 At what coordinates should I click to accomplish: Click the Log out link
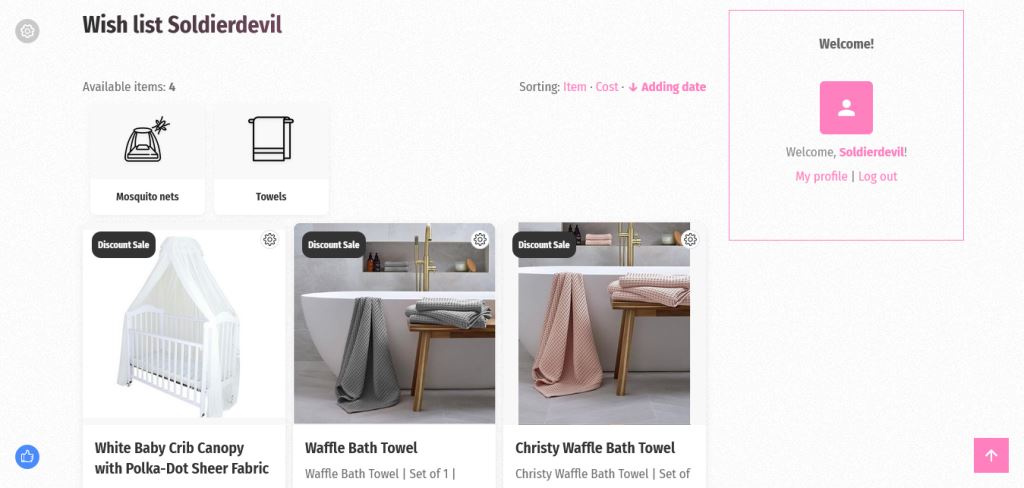tap(878, 176)
